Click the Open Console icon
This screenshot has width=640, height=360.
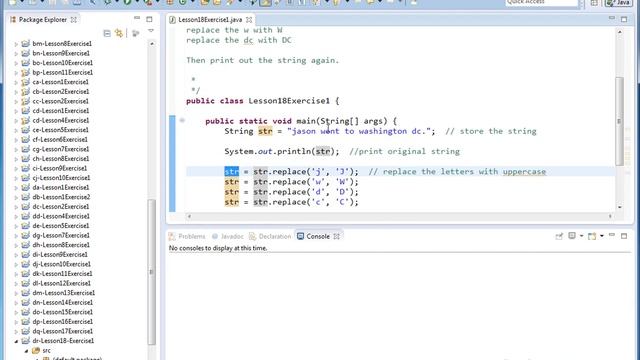click(592, 236)
